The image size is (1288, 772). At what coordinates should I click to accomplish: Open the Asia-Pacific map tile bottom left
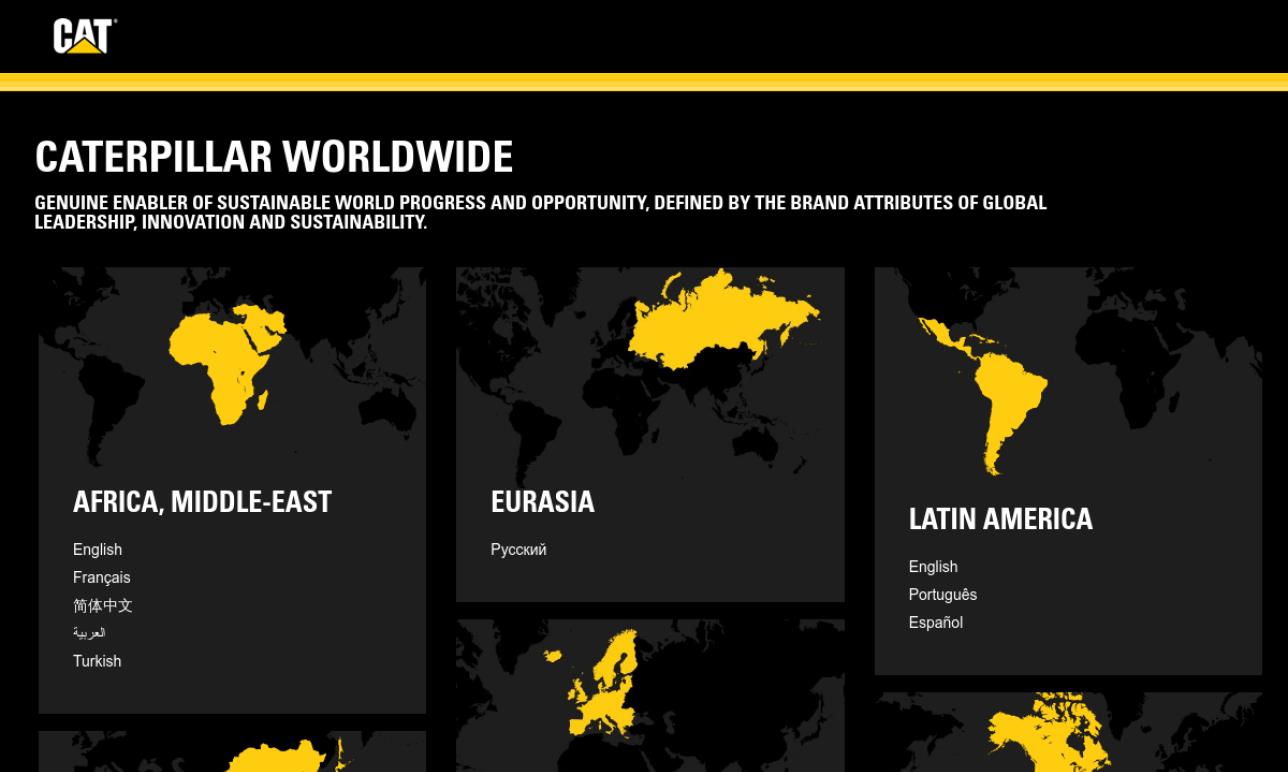pyautogui.click(x=232, y=755)
